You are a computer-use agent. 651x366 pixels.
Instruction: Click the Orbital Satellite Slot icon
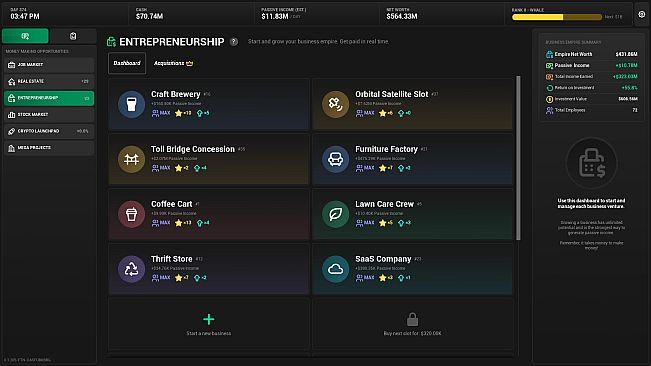point(335,104)
